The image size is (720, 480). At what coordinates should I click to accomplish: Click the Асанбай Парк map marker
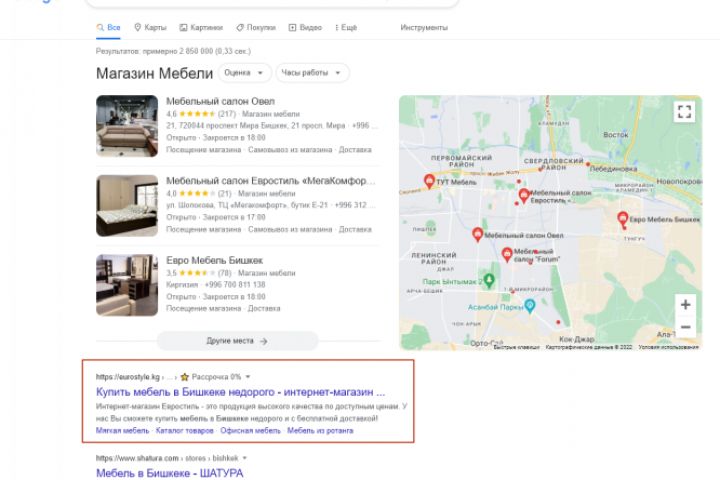[530, 306]
